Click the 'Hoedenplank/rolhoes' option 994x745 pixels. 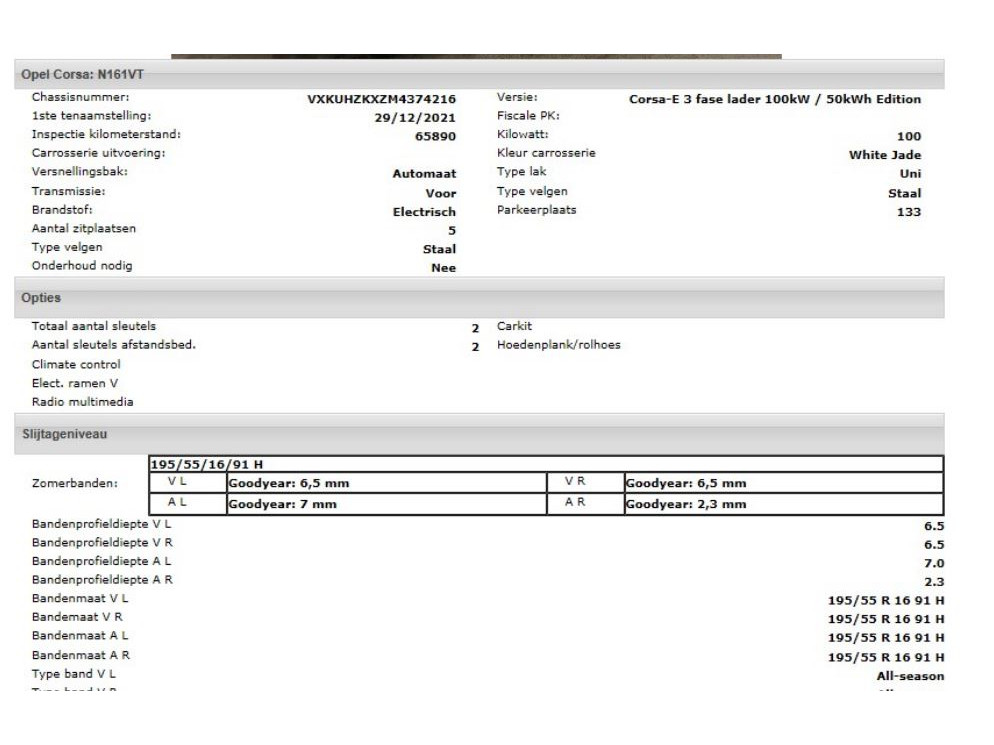(558, 345)
